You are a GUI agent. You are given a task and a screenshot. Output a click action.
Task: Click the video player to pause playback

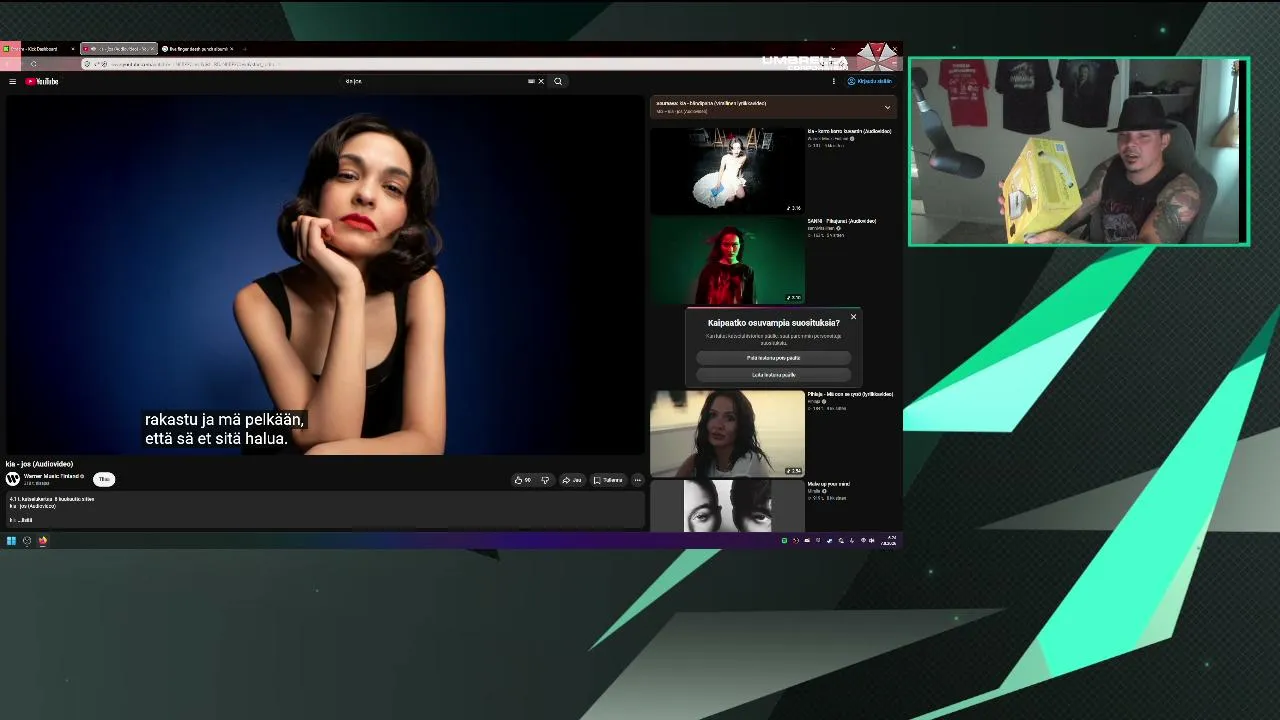[x=325, y=275]
